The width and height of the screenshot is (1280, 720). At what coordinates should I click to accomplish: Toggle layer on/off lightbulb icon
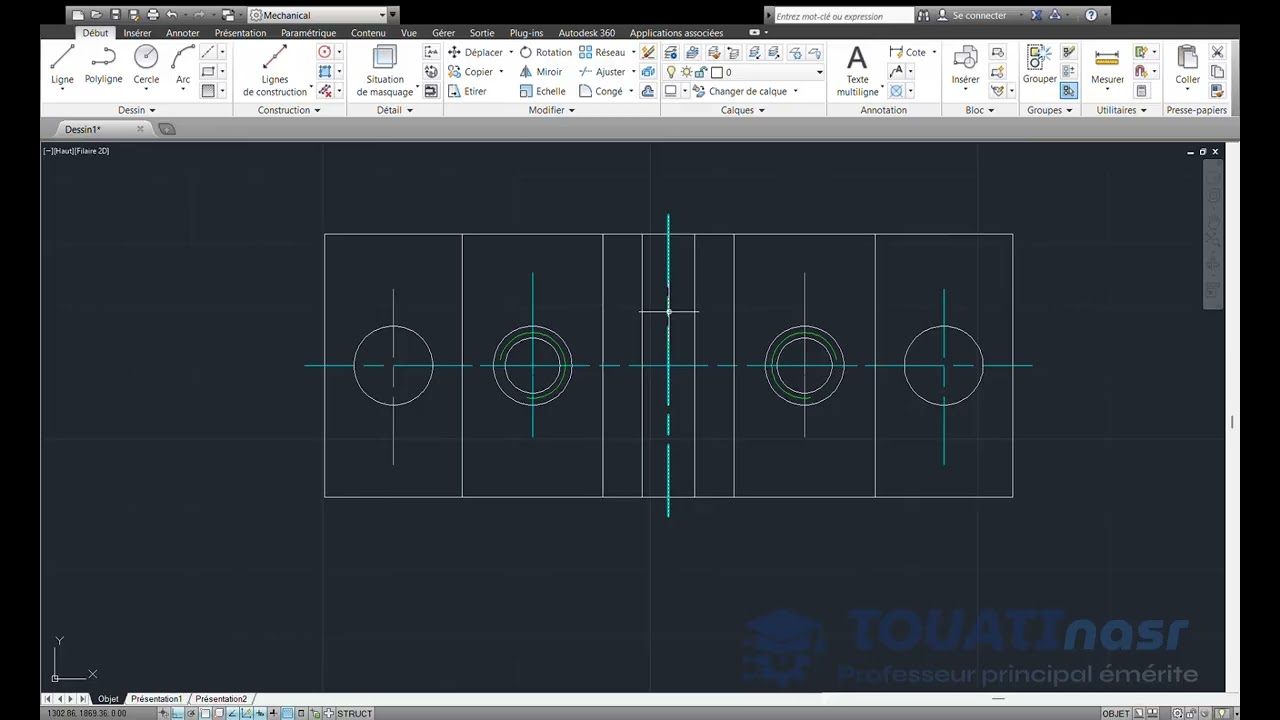point(671,72)
